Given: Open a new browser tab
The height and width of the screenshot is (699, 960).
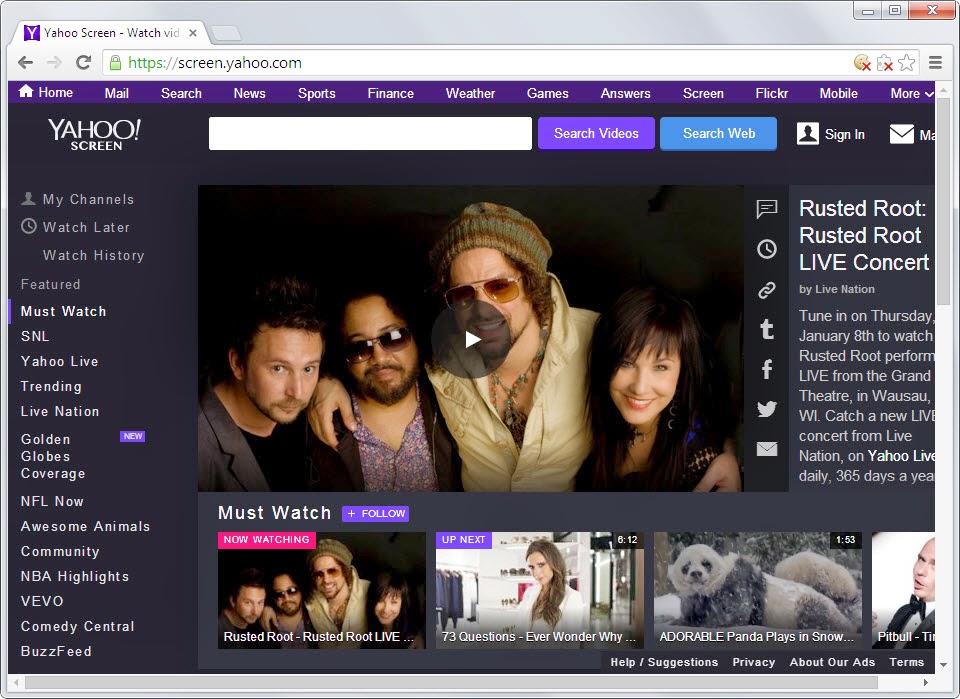Looking at the screenshot, I should pos(225,33).
